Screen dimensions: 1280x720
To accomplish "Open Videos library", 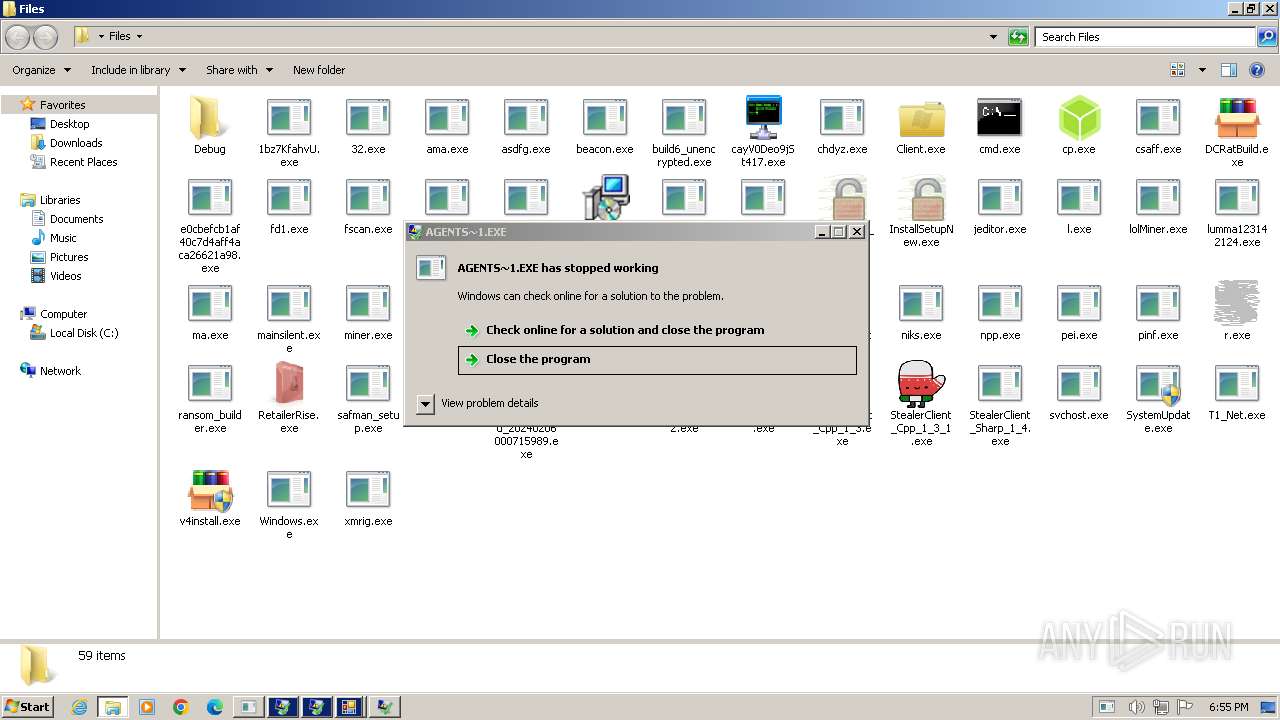I will (x=65, y=276).
